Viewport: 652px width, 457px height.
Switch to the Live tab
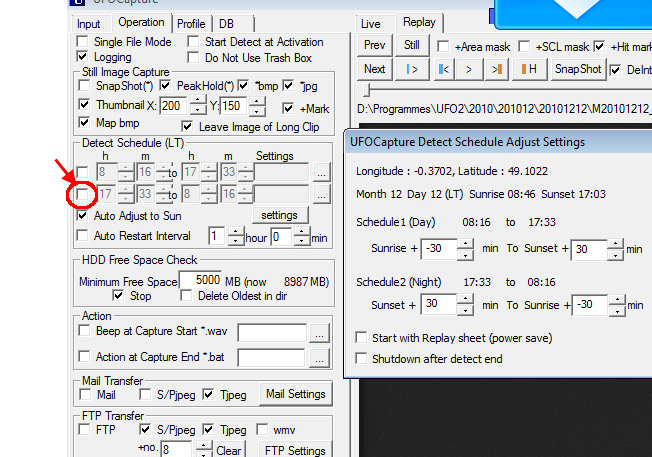[371, 23]
